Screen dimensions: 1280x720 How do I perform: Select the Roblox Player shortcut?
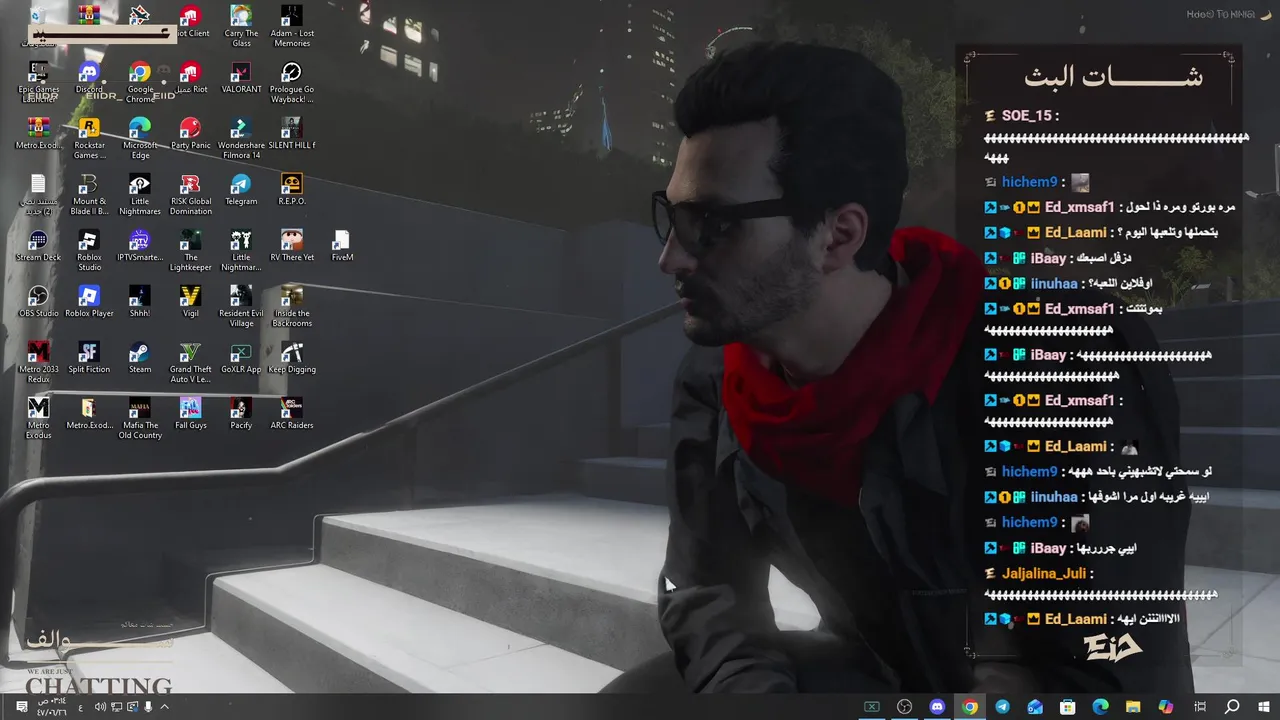point(89,302)
